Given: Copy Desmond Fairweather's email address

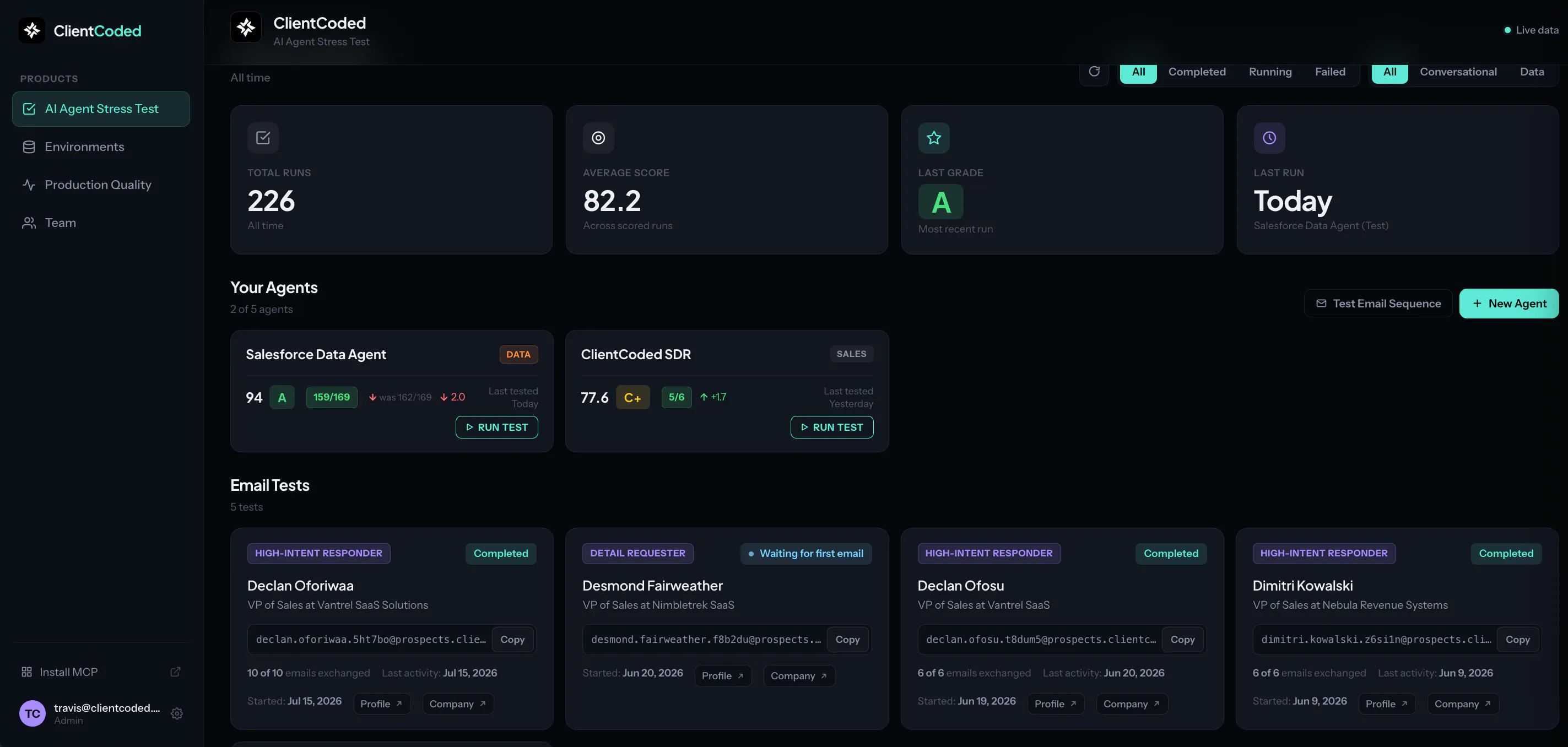Looking at the screenshot, I should pos(847,639).
